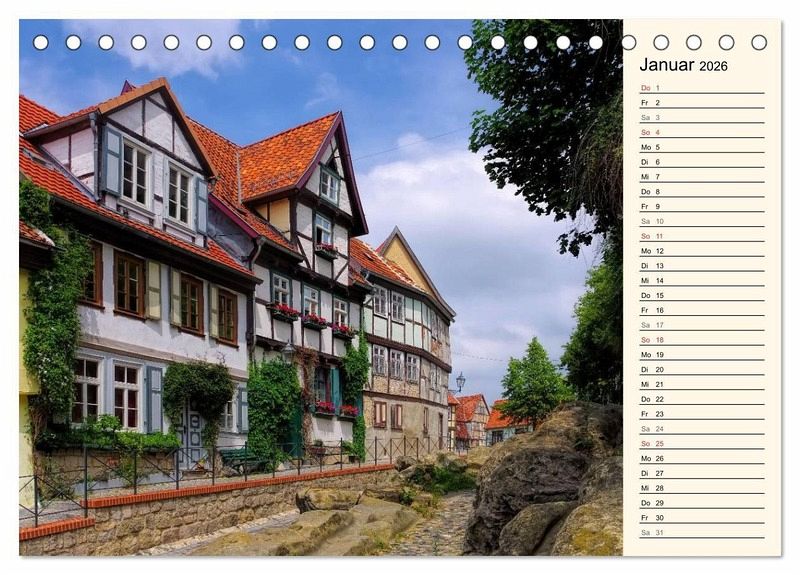Select the Sa 10 date entry
Image resolution: width=800 pixels, height=575 pixels.
point(702,221)
